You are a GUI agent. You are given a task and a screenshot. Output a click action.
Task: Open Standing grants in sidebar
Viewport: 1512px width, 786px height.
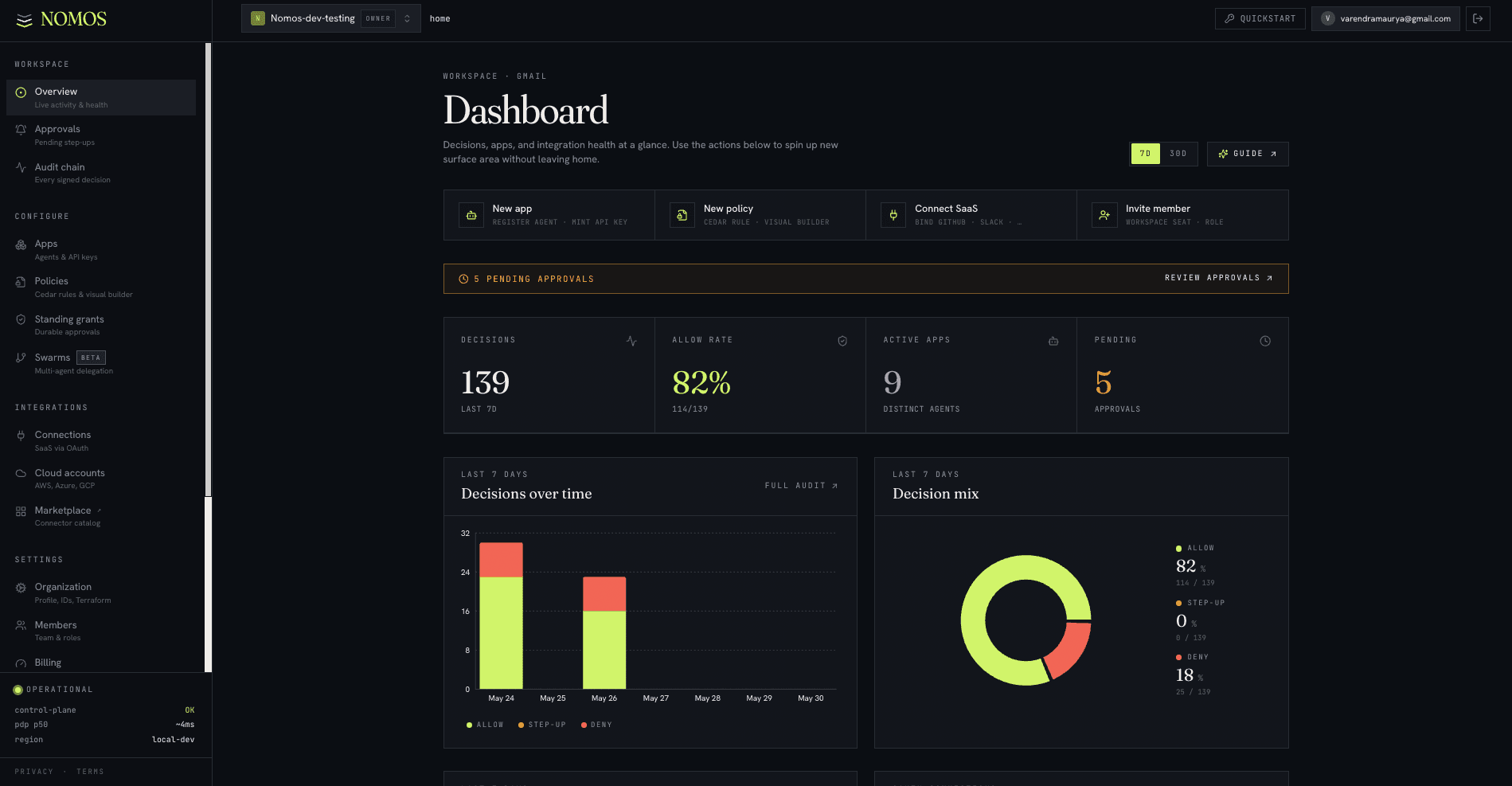tap(101, 325)
